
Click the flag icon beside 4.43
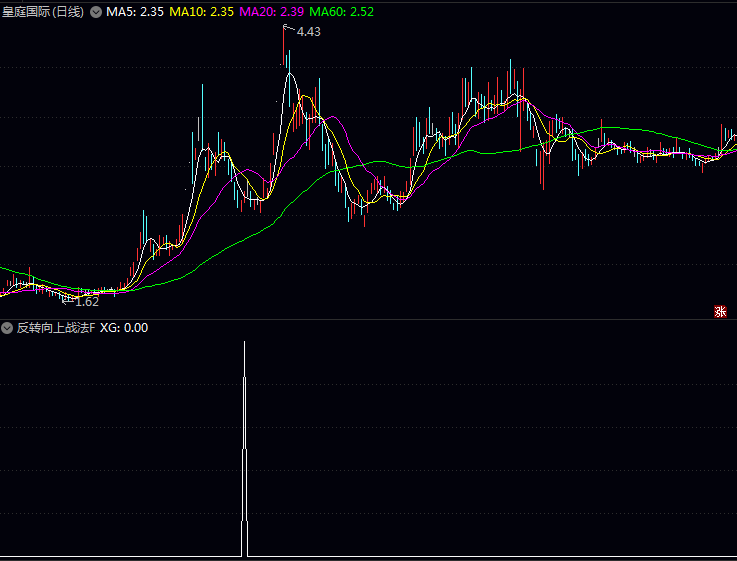[x=289, y=31]
